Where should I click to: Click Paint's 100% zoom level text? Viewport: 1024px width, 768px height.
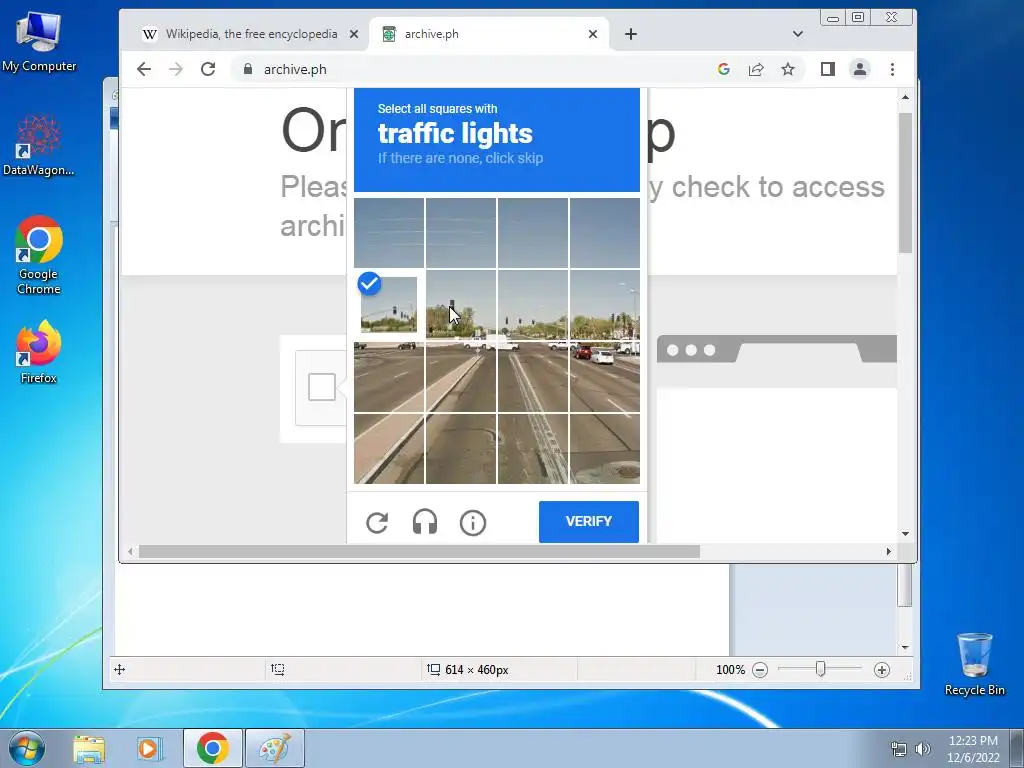click(730, 670)
